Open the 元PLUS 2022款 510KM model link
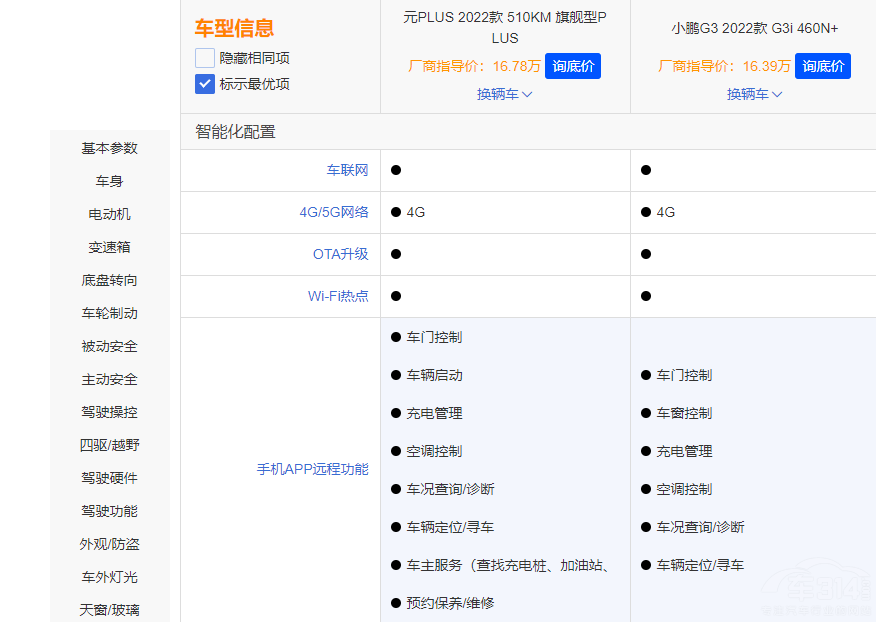This screenshot has height=622, width=876. click(x=505, y=27)
